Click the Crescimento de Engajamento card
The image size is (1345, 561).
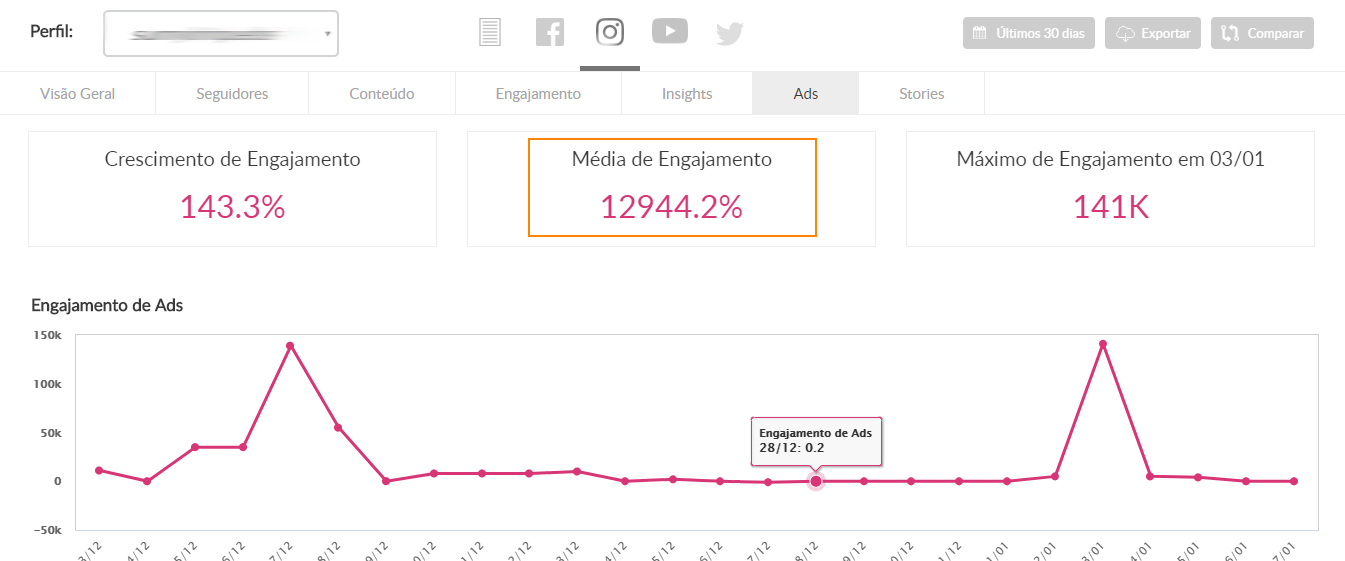(x=232, y=188)
